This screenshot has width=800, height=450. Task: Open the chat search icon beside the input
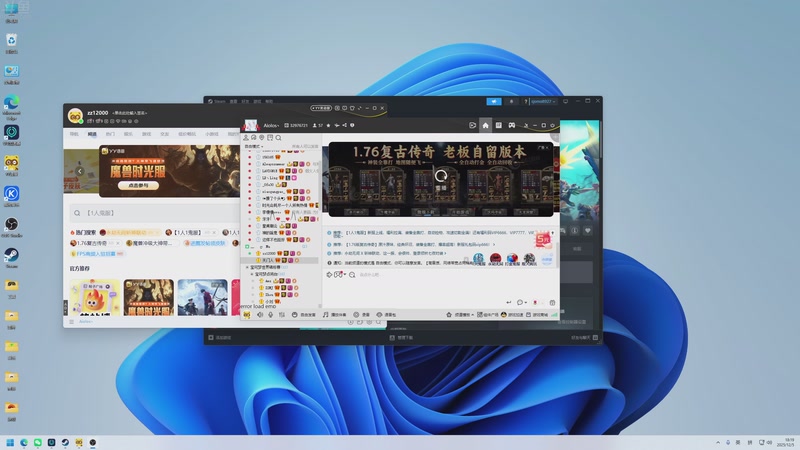tap(352, 275)
